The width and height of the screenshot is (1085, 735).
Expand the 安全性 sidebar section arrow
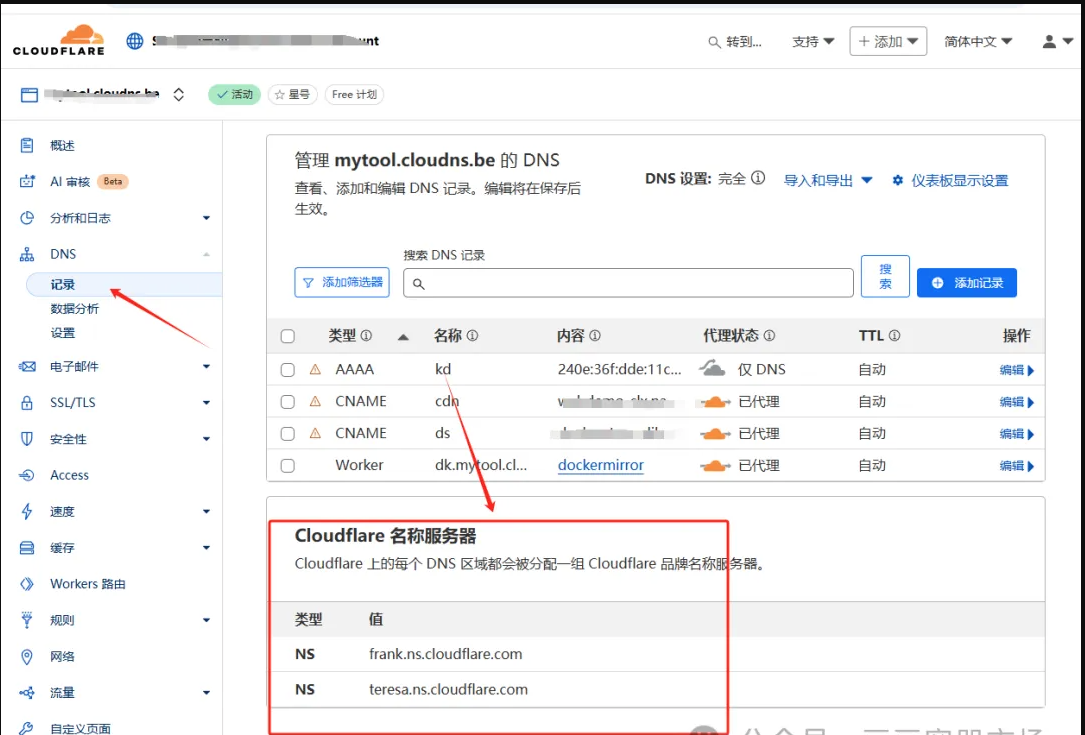pos(206,439)
